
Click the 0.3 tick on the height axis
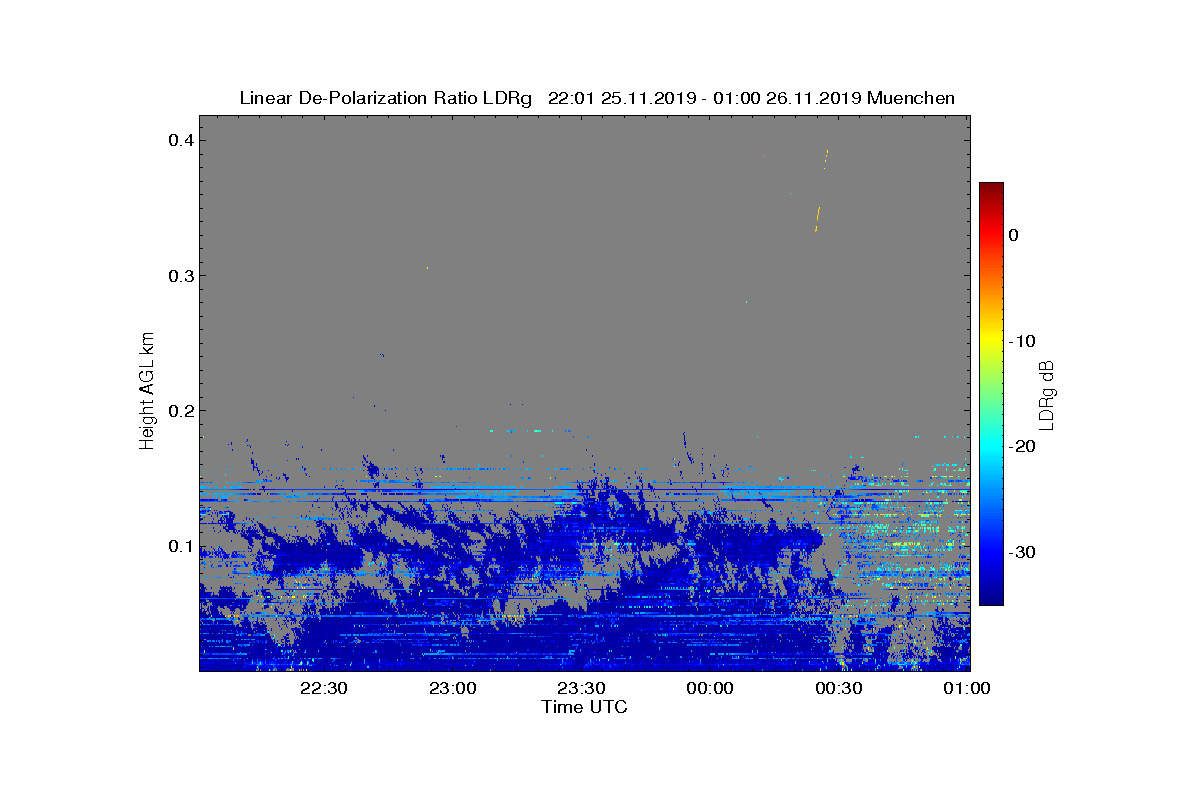click(x=180, y=275)
